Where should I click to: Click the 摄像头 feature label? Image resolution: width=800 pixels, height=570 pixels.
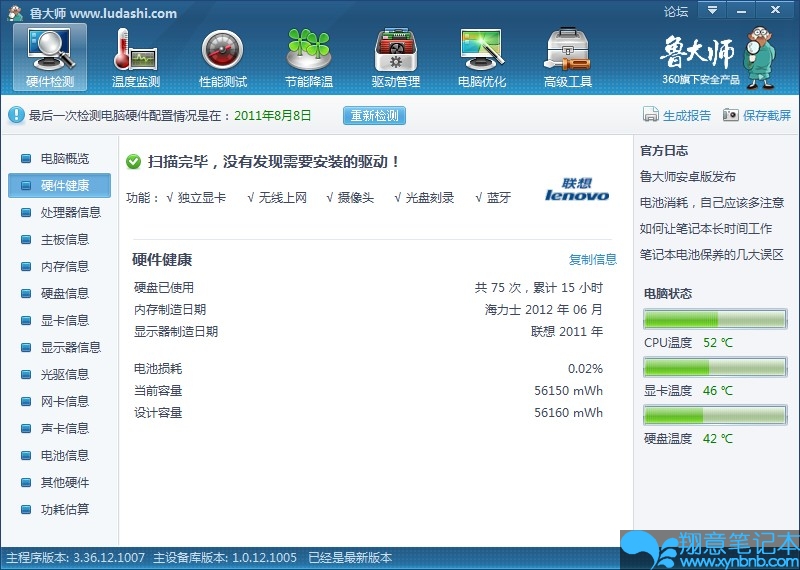356,198
